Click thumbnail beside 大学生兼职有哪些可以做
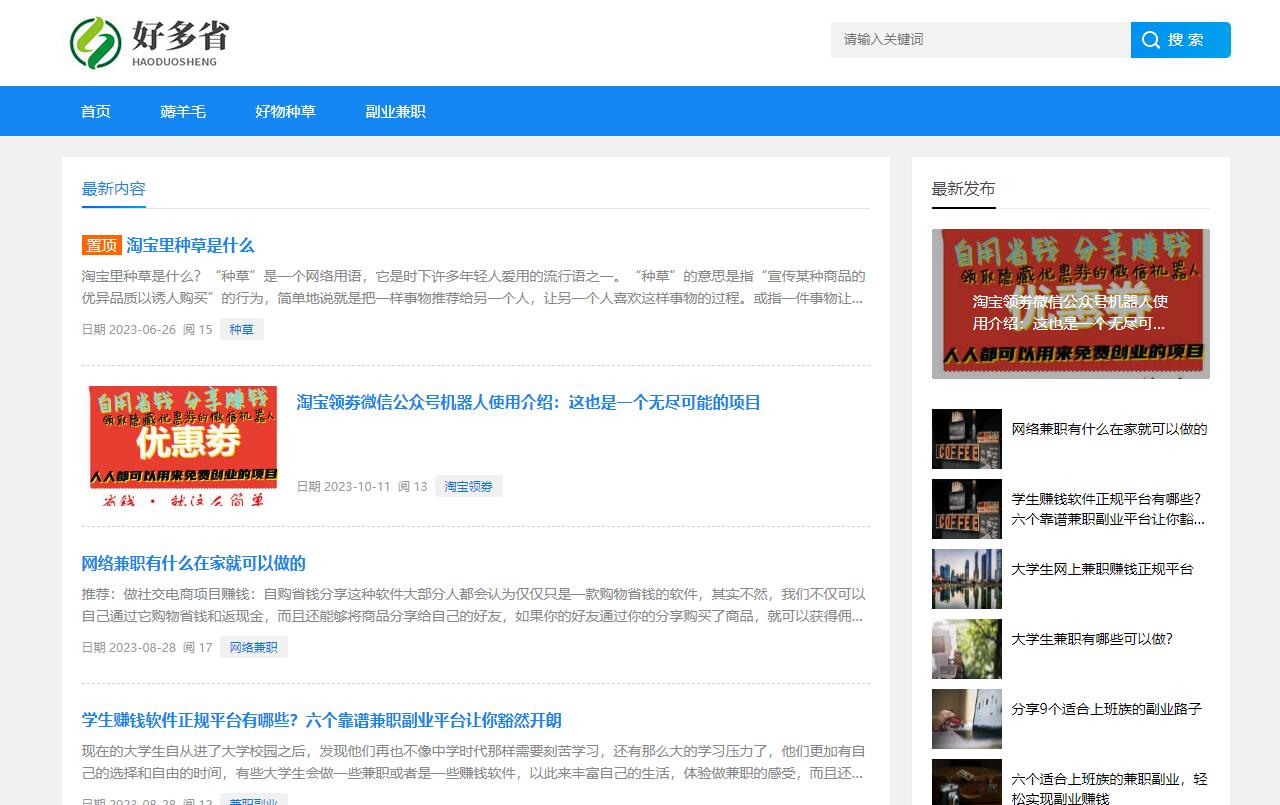 click(x=966, y=649)
